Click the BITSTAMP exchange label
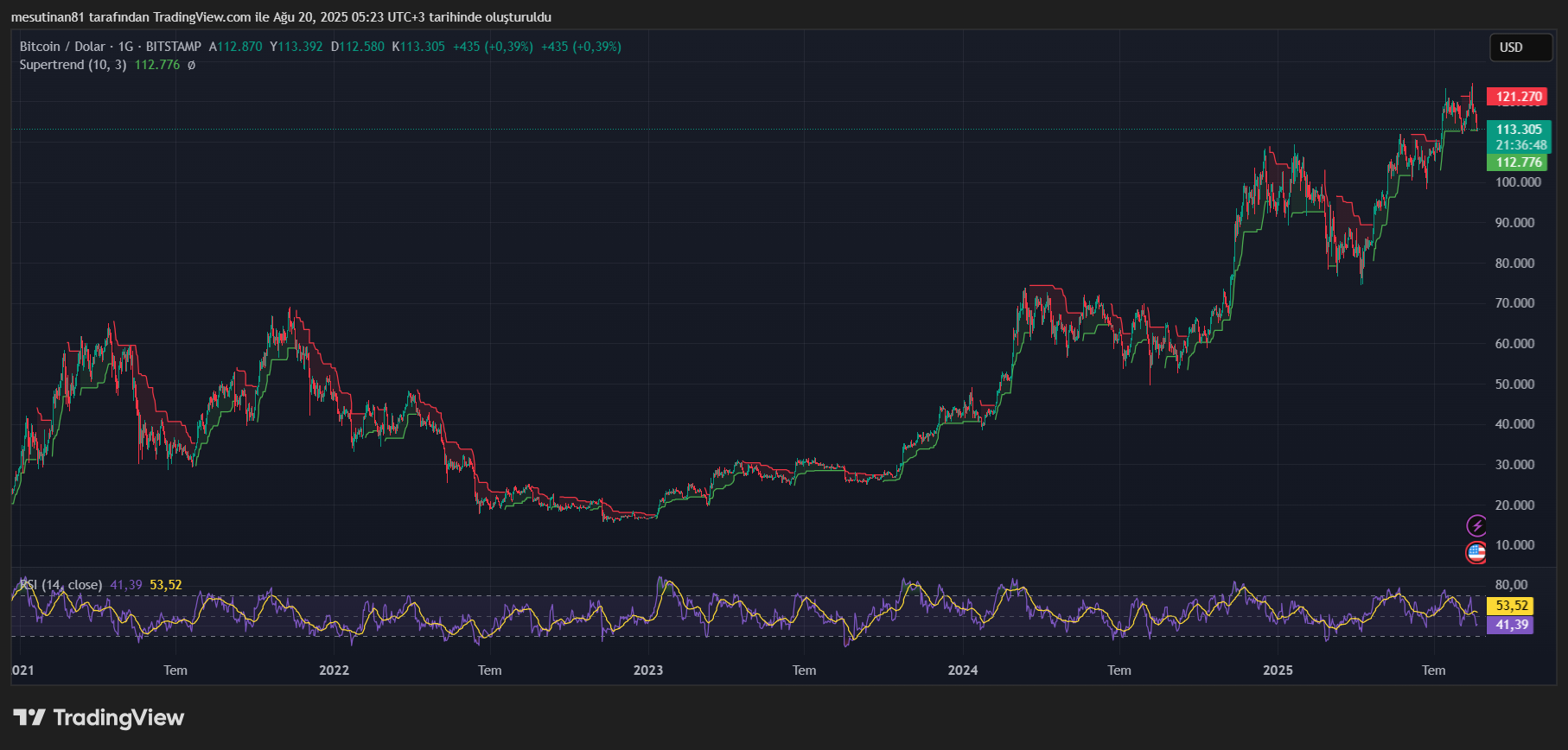 173,47
